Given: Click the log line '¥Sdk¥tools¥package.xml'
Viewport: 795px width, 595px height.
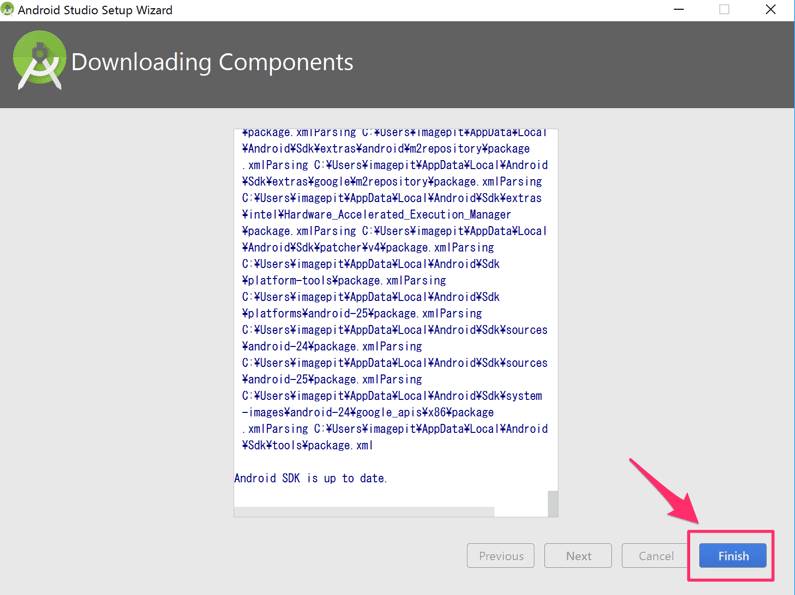Looking at the screenshot, I should point(307,445).
